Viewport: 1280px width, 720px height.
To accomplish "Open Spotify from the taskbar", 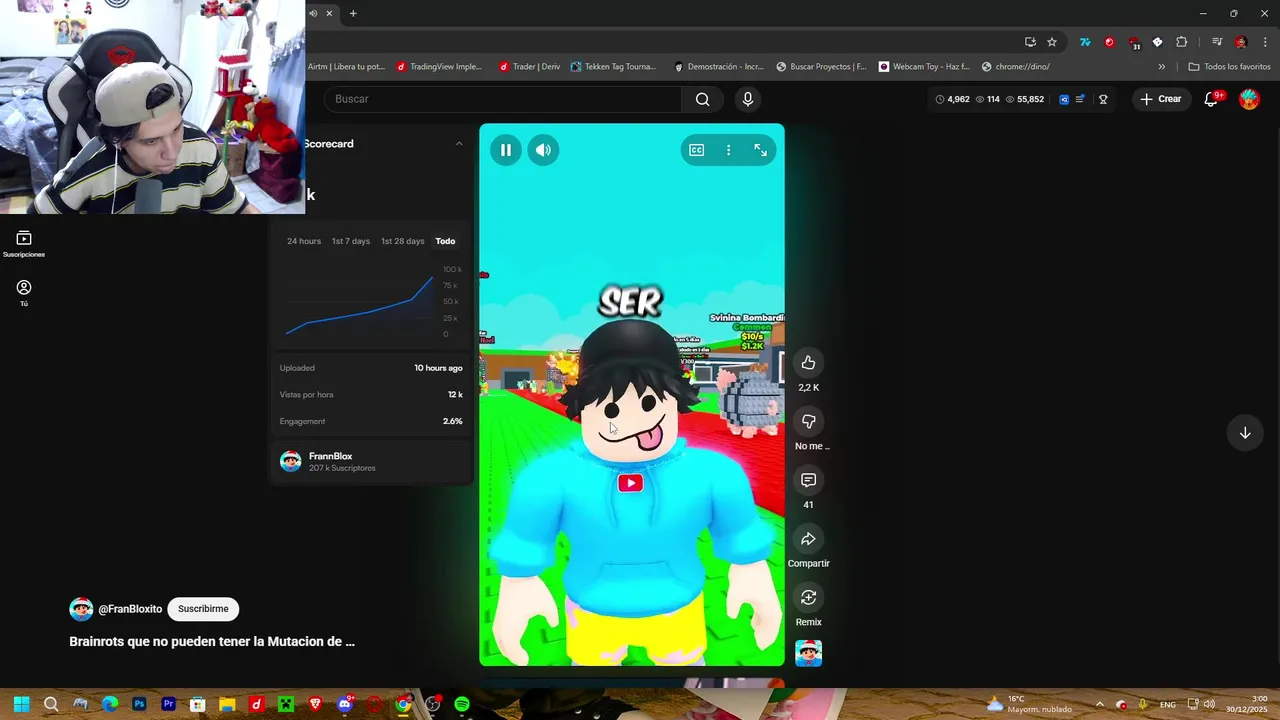I will tap(462, 705).
